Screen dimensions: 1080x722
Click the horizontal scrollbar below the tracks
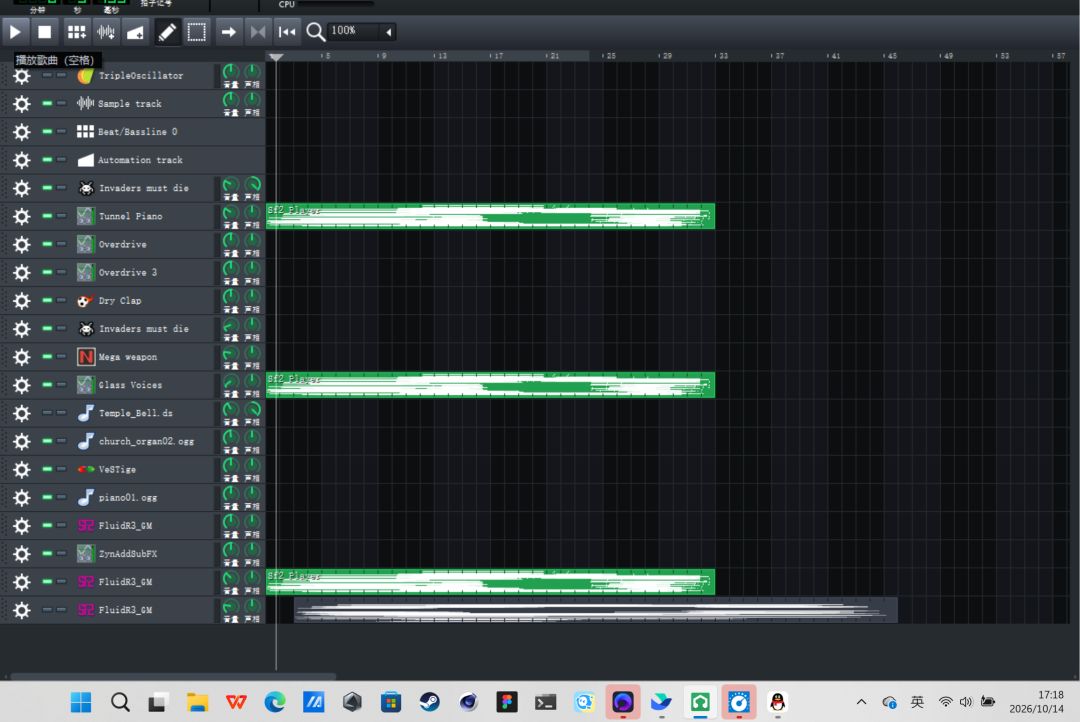point(174,677)
